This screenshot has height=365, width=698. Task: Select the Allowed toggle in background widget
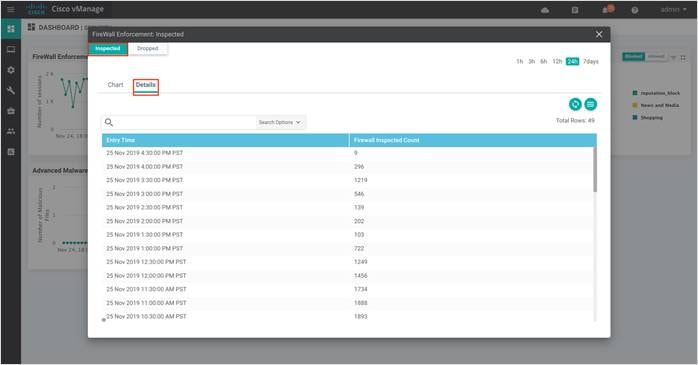(x=656, y=57)
